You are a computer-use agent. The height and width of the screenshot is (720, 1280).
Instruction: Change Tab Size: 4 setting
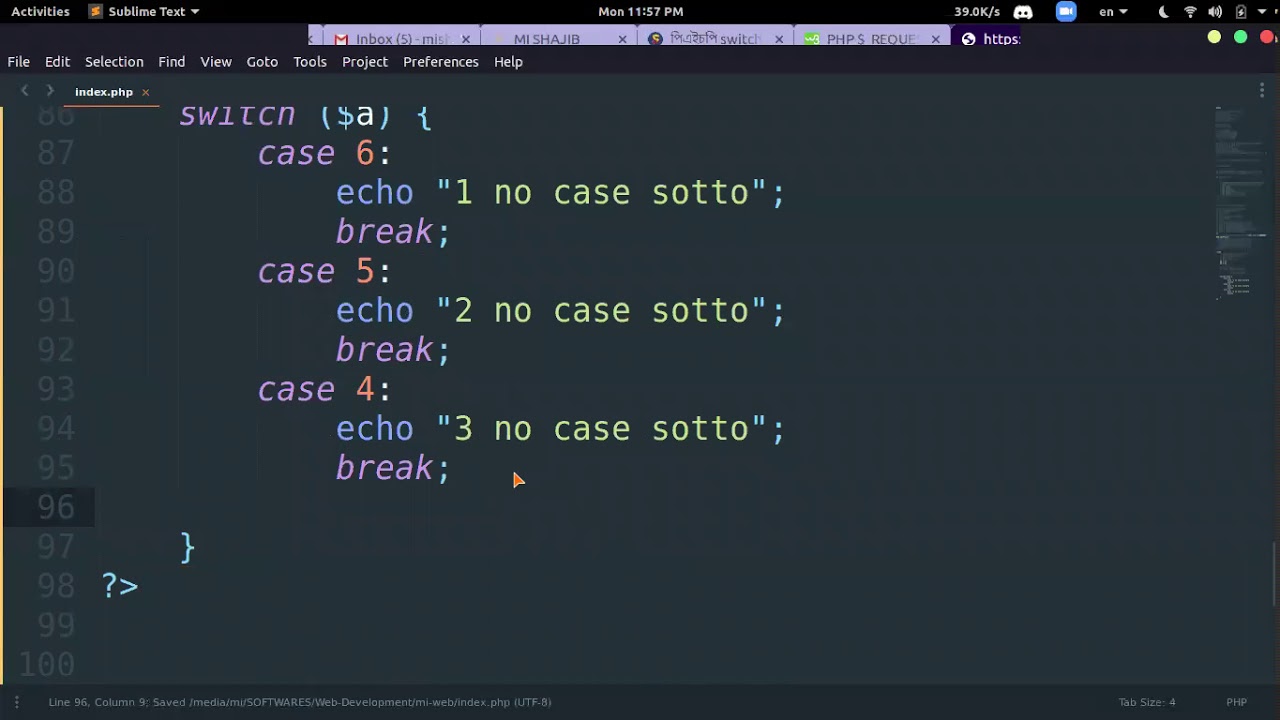1147,702
